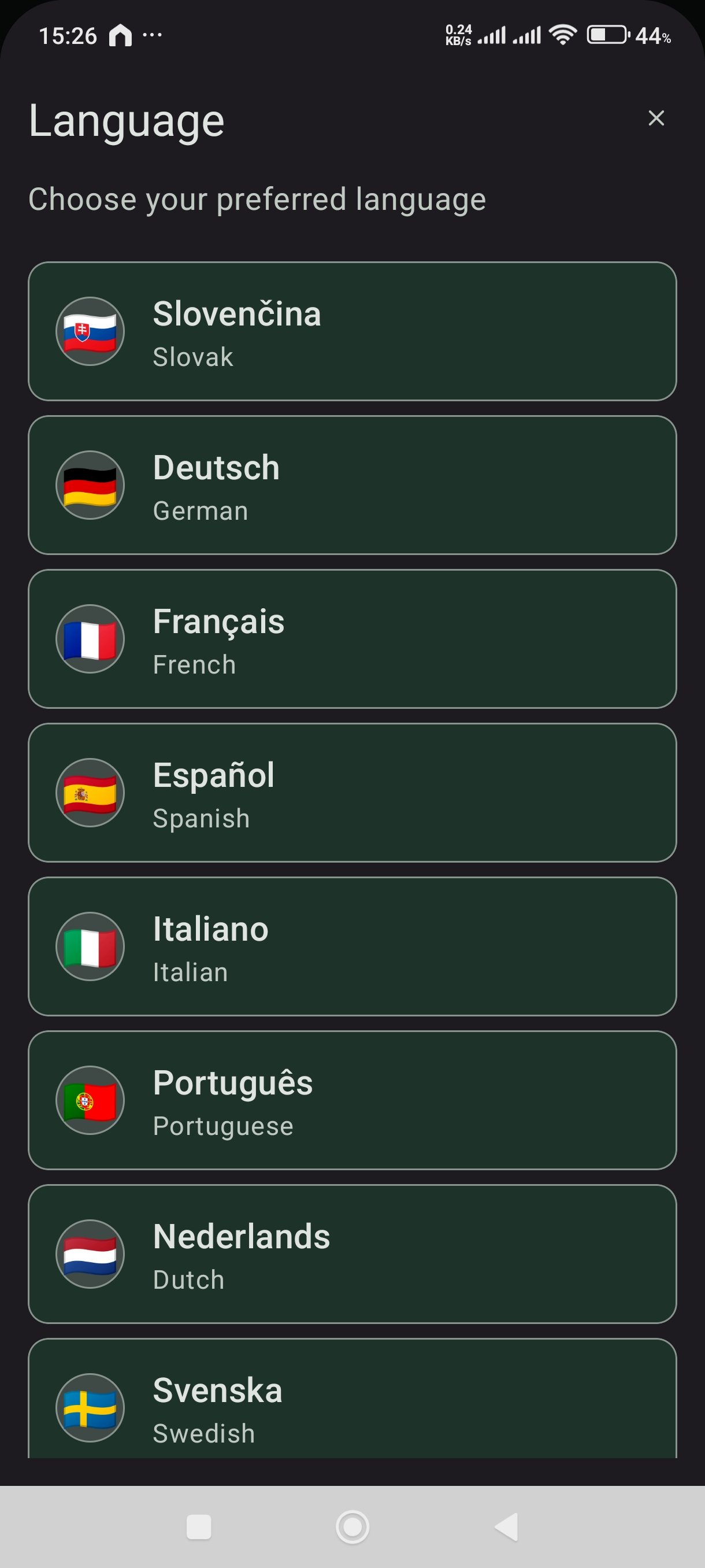
Task: Tap the Spanish flag icon
Action: (x=90, y=793)
